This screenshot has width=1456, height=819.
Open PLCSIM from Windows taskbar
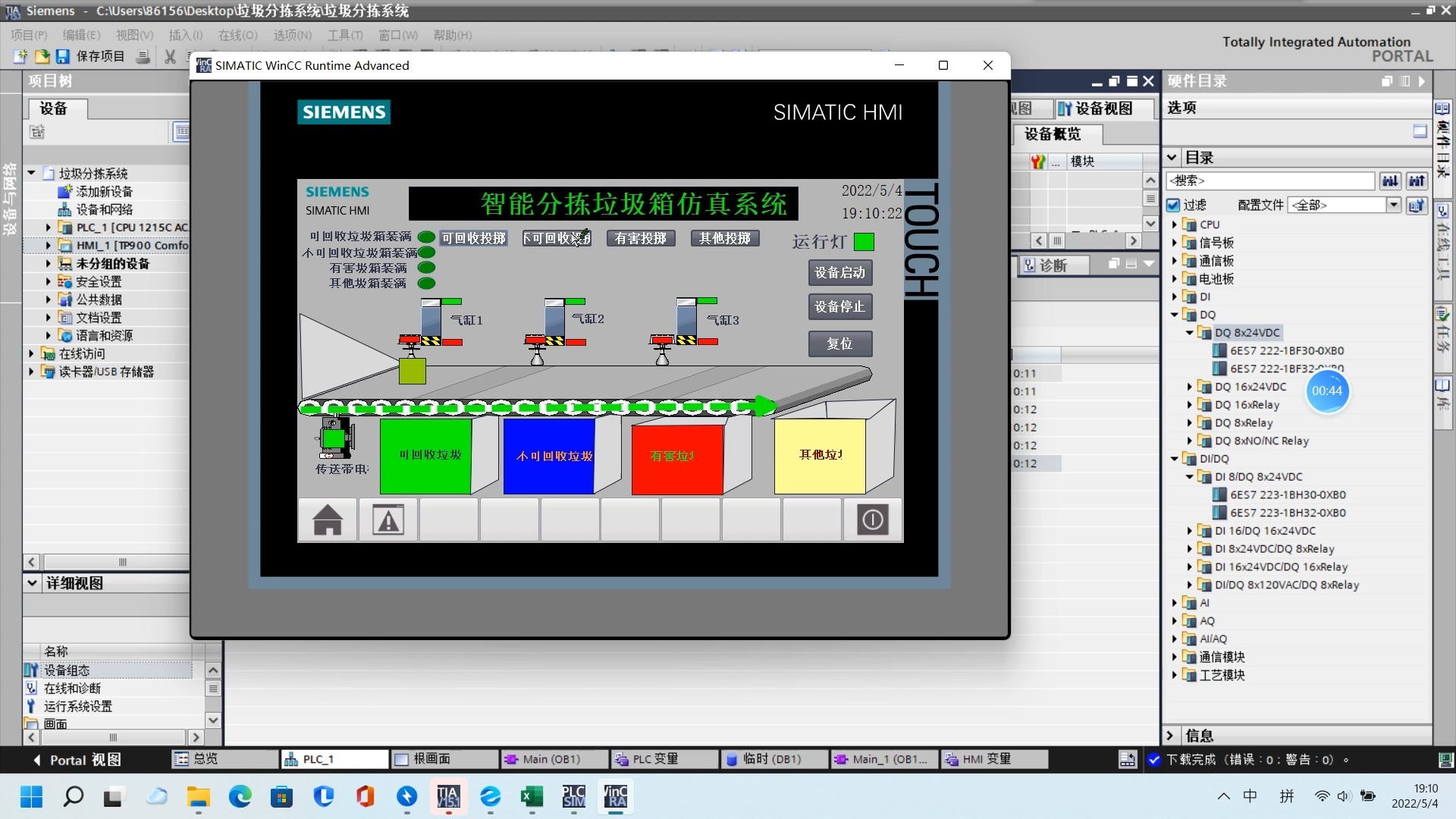(573, 796)
